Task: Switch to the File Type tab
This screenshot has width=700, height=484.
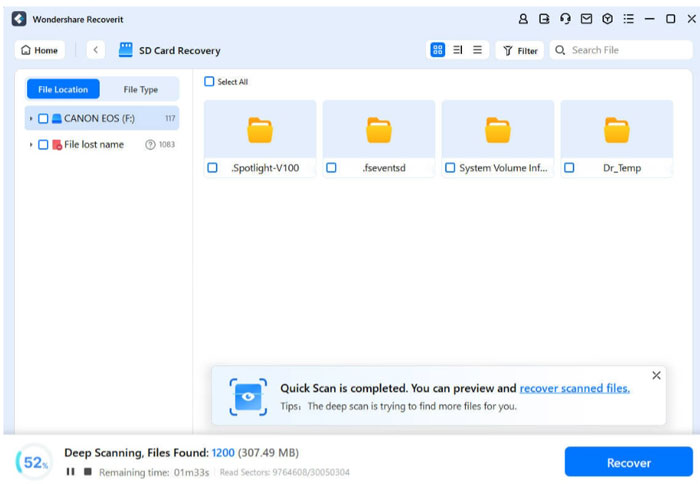Action: (x=141, y=89)
